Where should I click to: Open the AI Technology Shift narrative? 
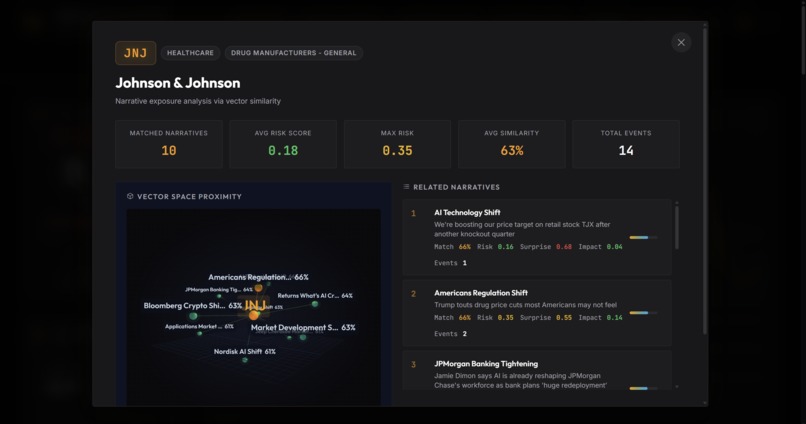pos(537,237)
